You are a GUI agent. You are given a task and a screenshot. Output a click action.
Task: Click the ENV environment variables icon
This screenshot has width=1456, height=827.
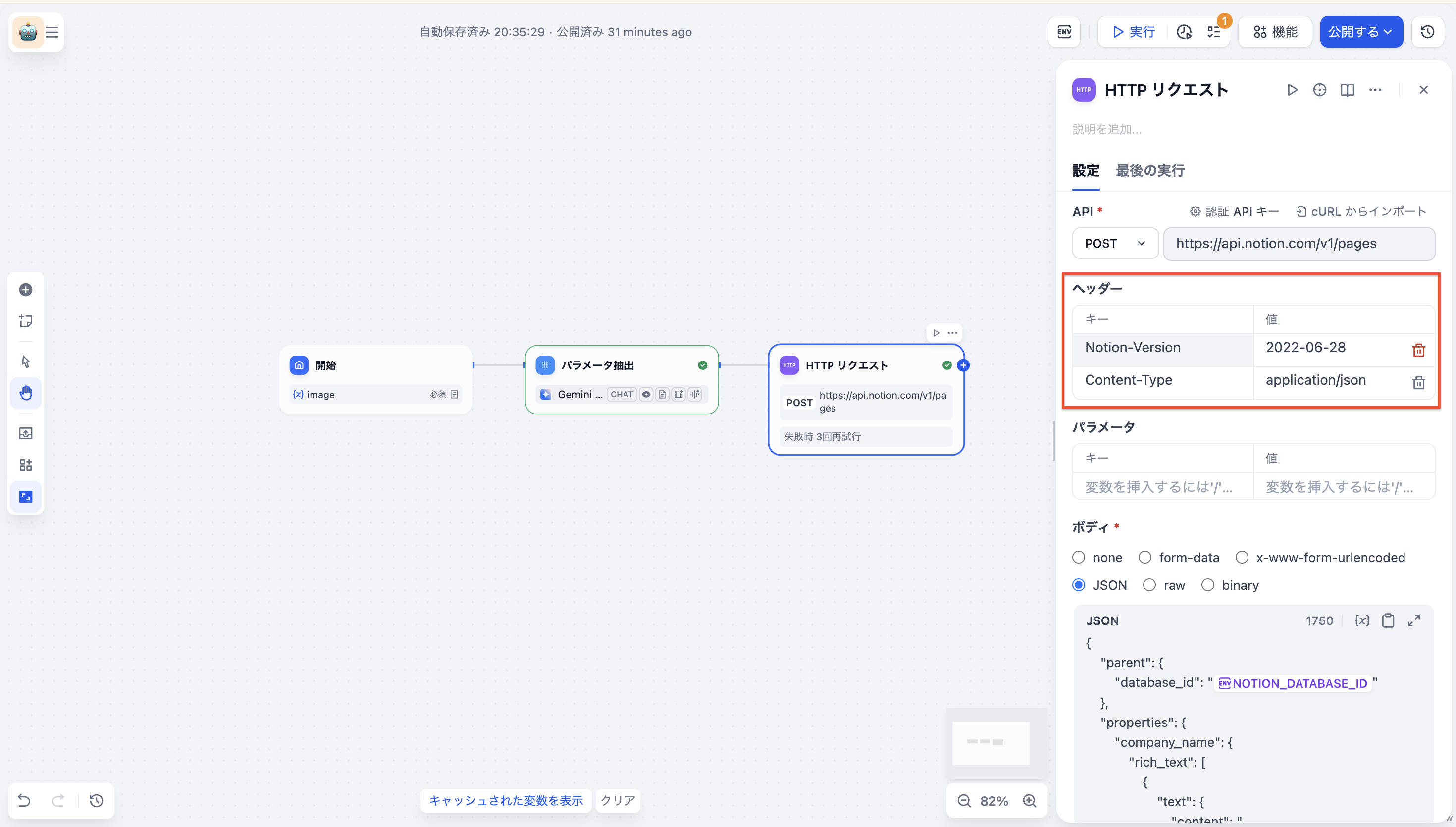tap(1064, 32)
